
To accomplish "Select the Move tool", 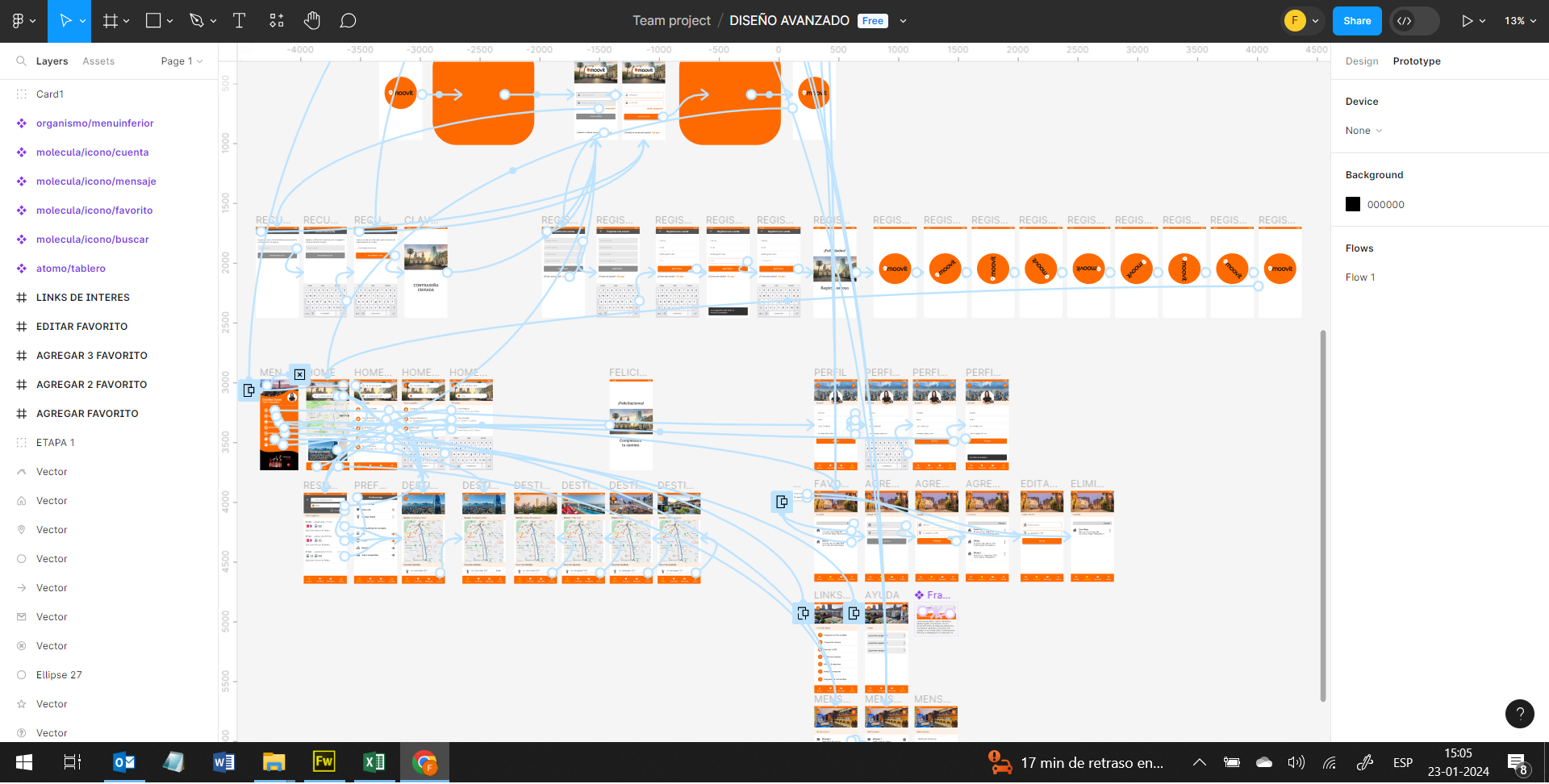I will pyautogui.click(x=65, y=21).
